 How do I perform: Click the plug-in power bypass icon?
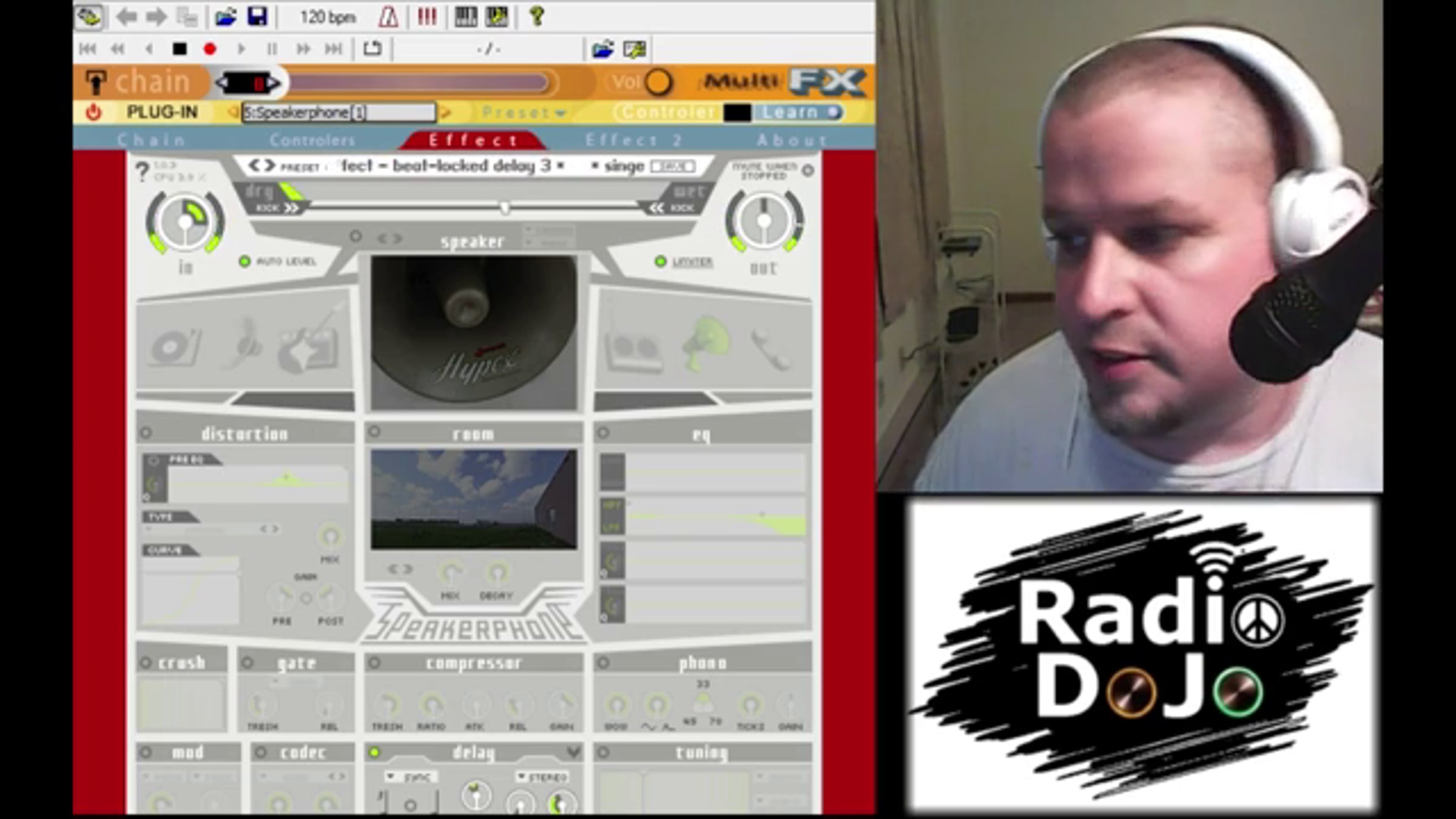(93, 112)
